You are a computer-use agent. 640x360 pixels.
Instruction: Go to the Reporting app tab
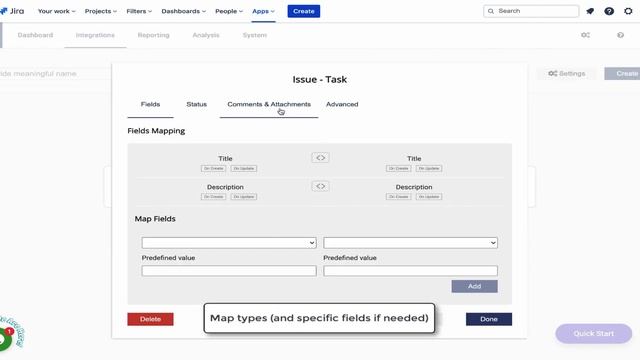pyautogui.click(x=153, y=35)
